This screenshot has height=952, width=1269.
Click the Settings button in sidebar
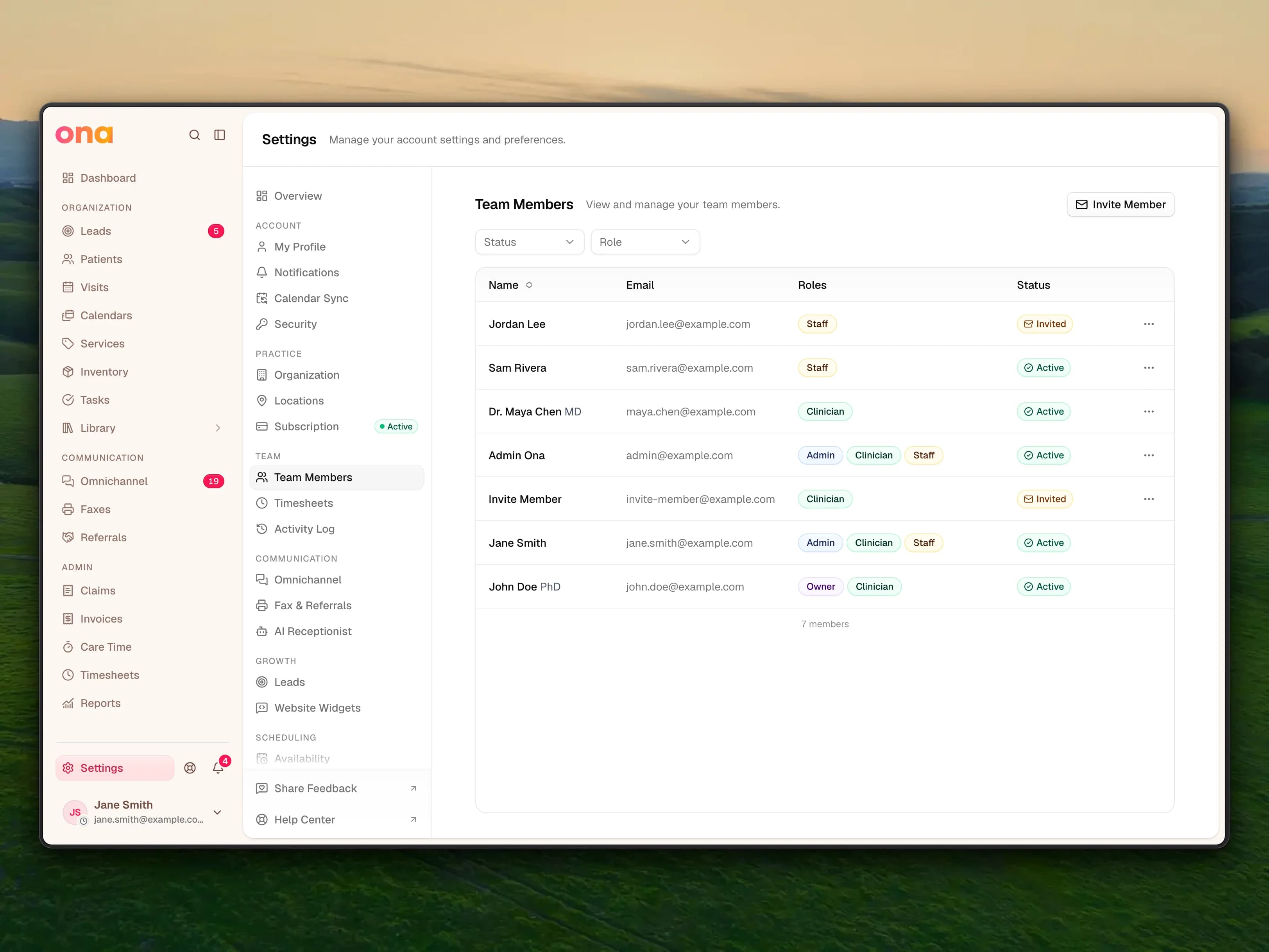(x=115, y=768)
